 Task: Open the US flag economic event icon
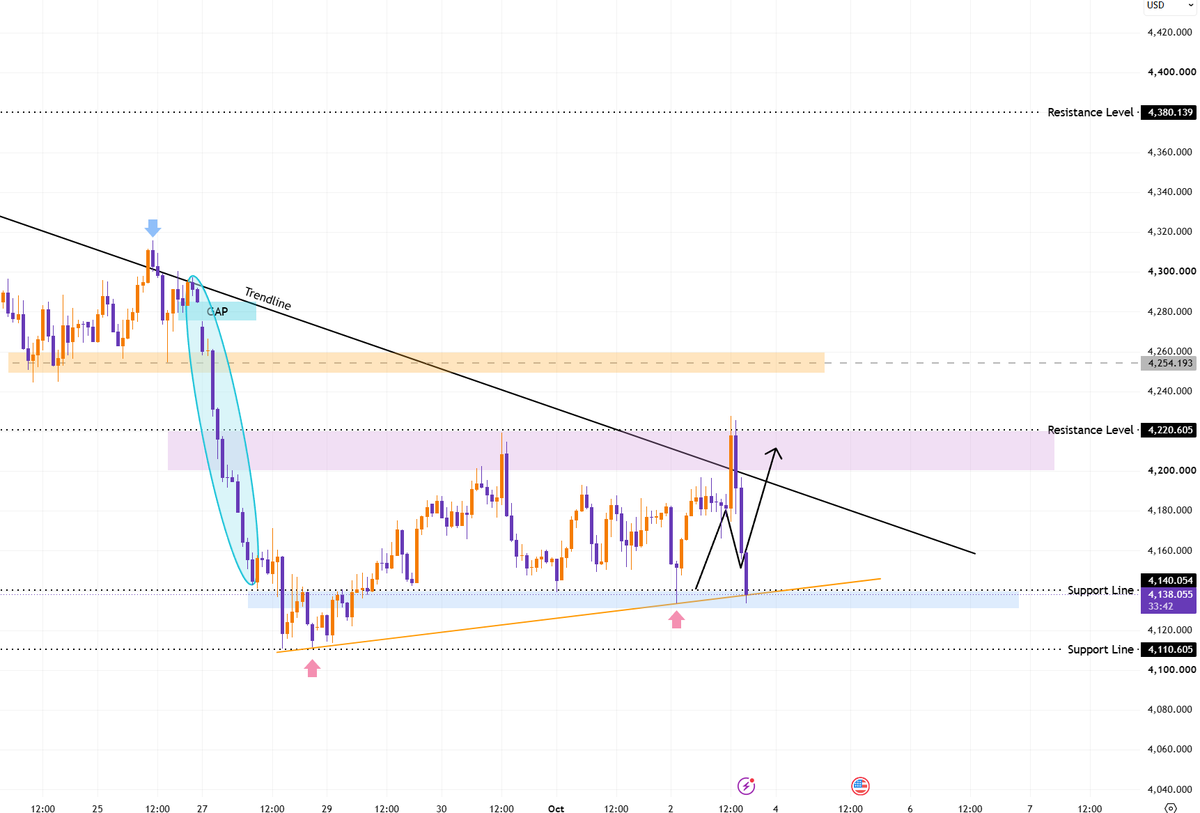click(x=860, y=786)
